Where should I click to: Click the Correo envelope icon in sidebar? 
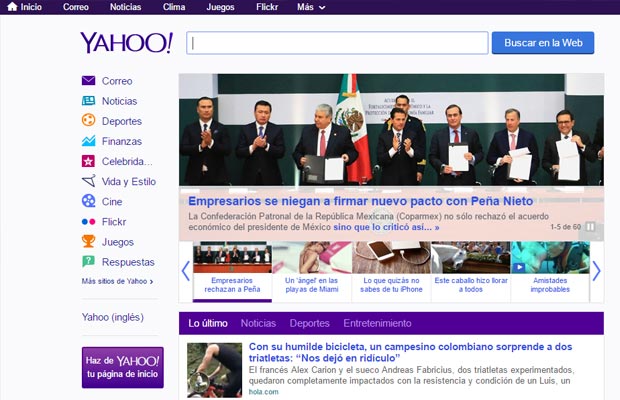88,81
